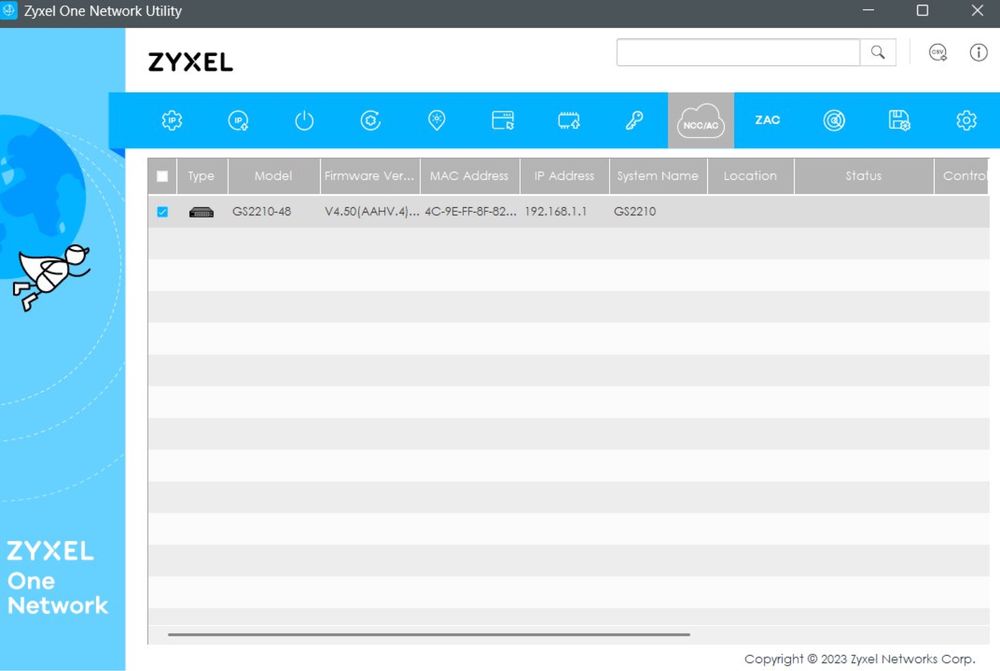The image size is (1000, 671).
Task: Close the Zyxel One Network Utility window
Action: click(977, 11)
